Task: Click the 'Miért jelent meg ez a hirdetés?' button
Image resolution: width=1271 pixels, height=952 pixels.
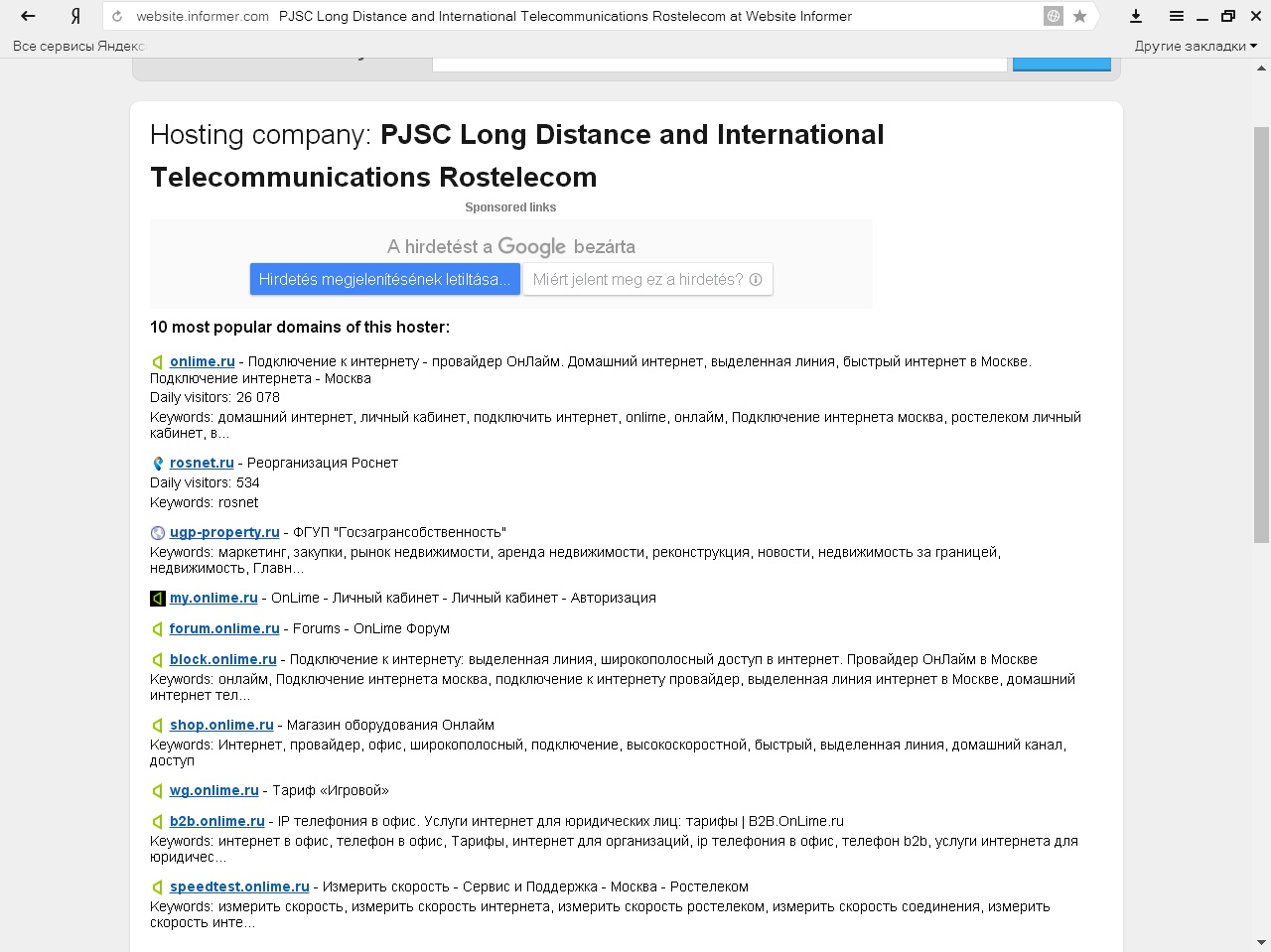Action: pyautogui.click(x=648, y=279)
